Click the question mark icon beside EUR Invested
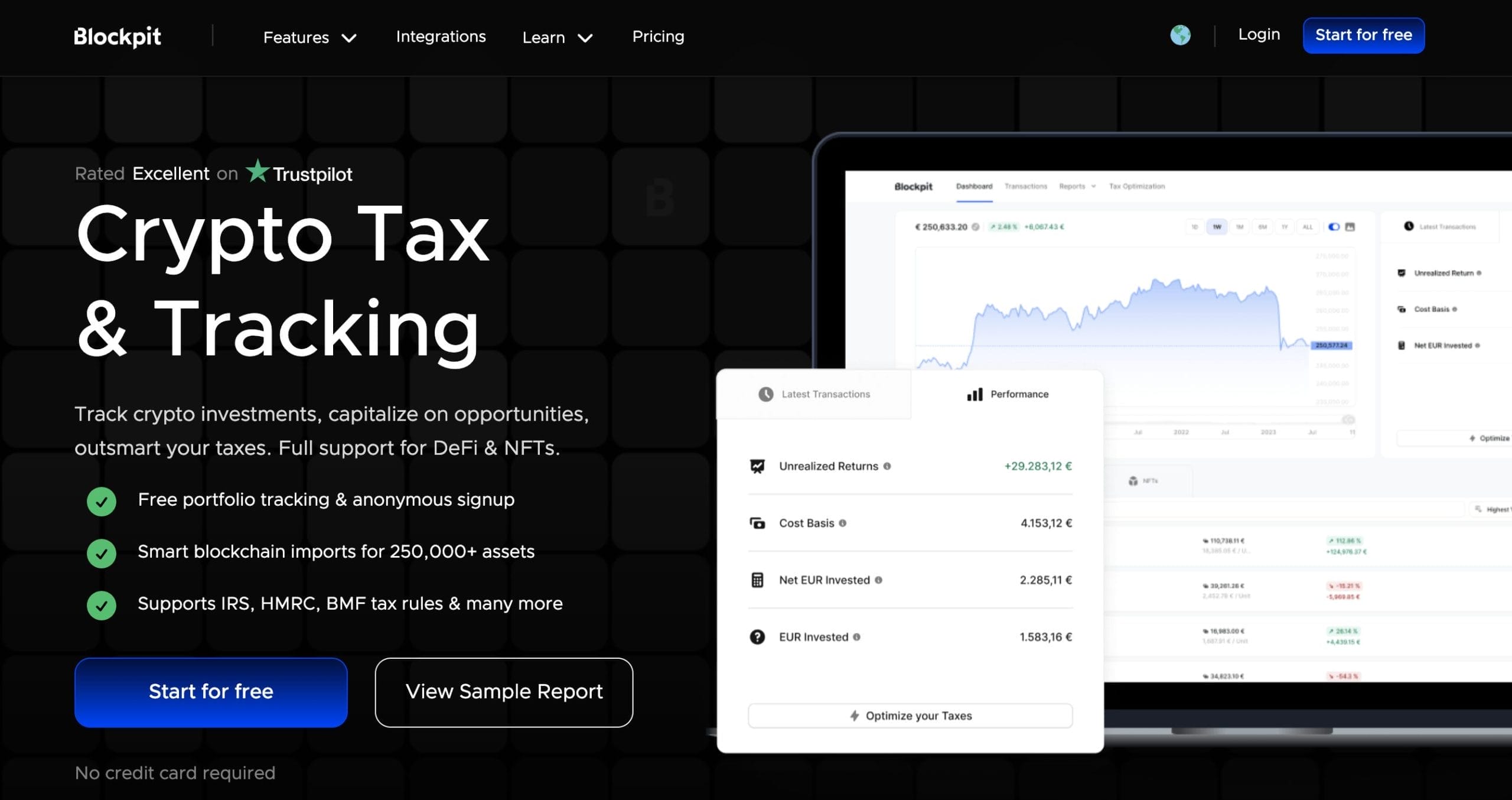The height and width of the screenshot is (800, 1512). point(757,637)
